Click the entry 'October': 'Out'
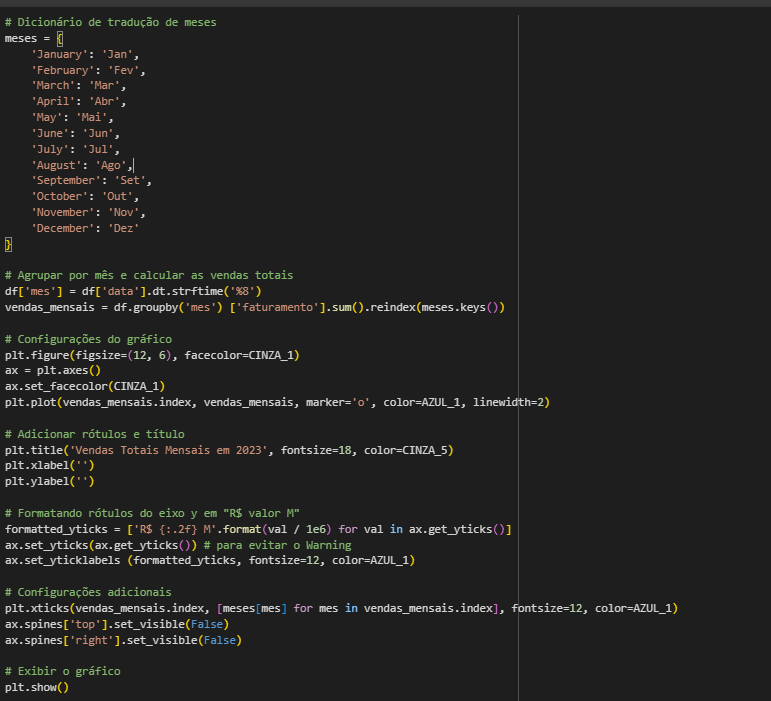This screenshot has height=701, width=771. point(85,196)
